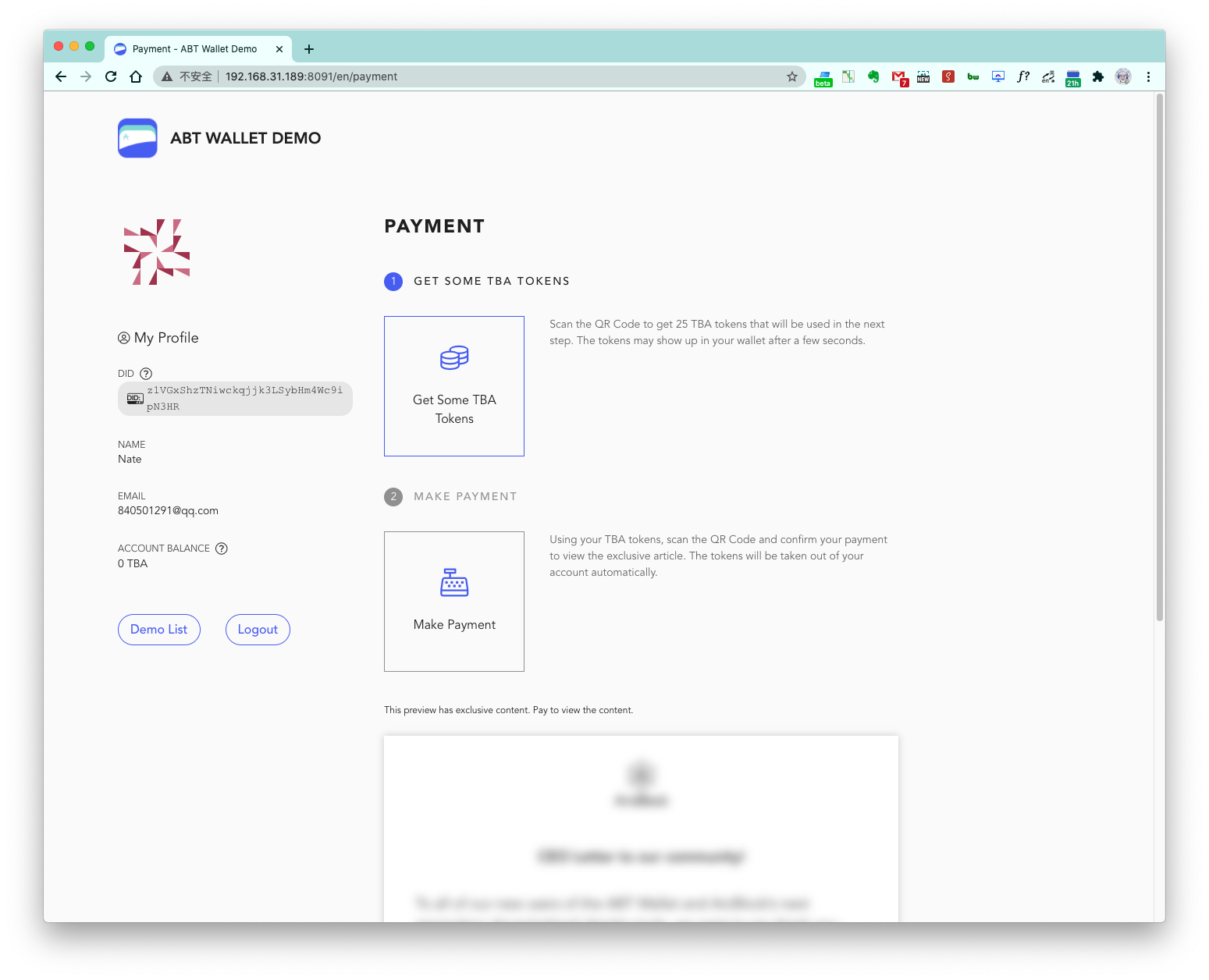Click the Extensions puzzle piece icon
This screenshot has width=1209, height=980.
click(1098, 76)
